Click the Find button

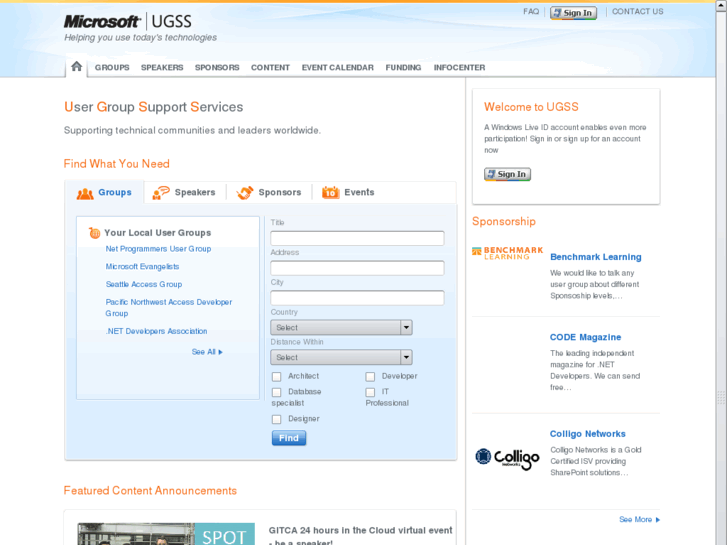coord(289,438)
